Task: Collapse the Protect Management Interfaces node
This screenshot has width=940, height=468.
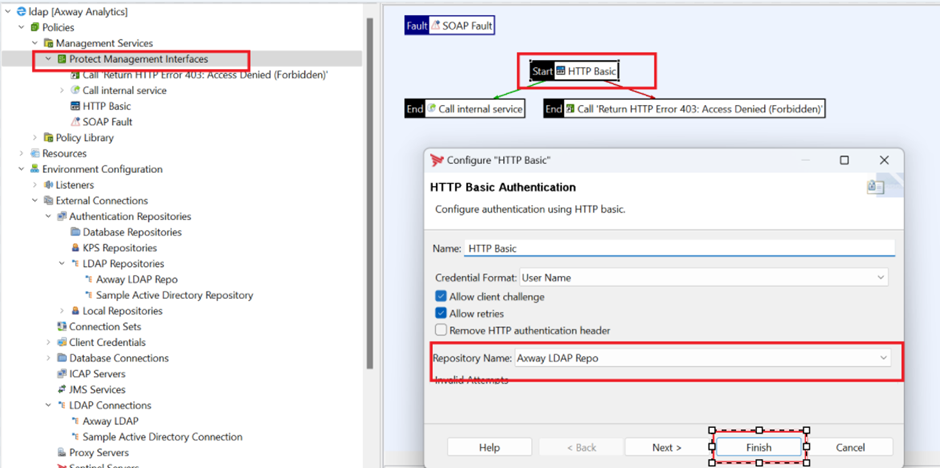Action: (x=48, y=59)
